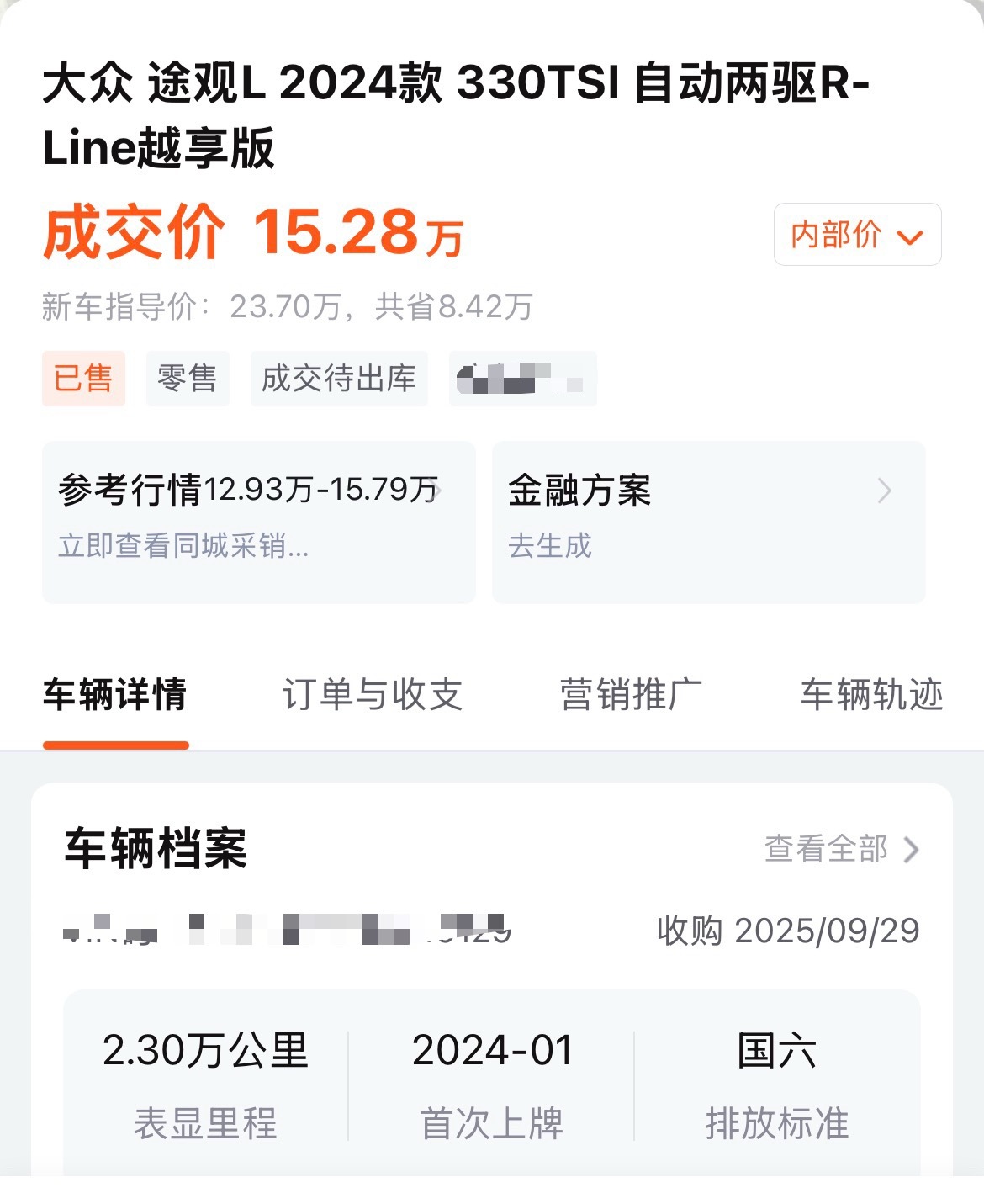This screenshot has width=984, height=1204.
Task: Tap 立即查看同城采销 link
Action: (x=183, y=546)
